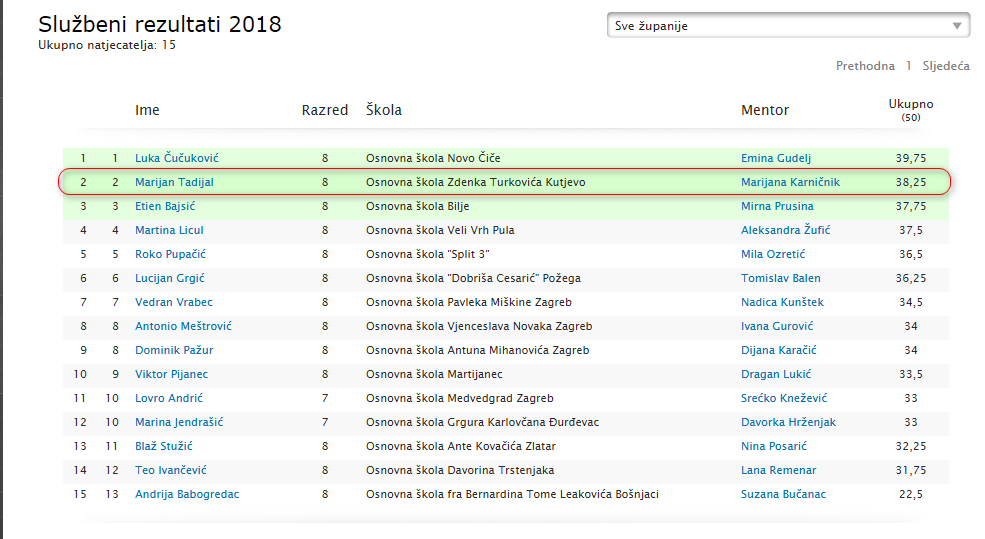Click mentor Mila Ozretić
Viewport: 985px width, 539px height.
pyautogui.click(x=773, y=254)
